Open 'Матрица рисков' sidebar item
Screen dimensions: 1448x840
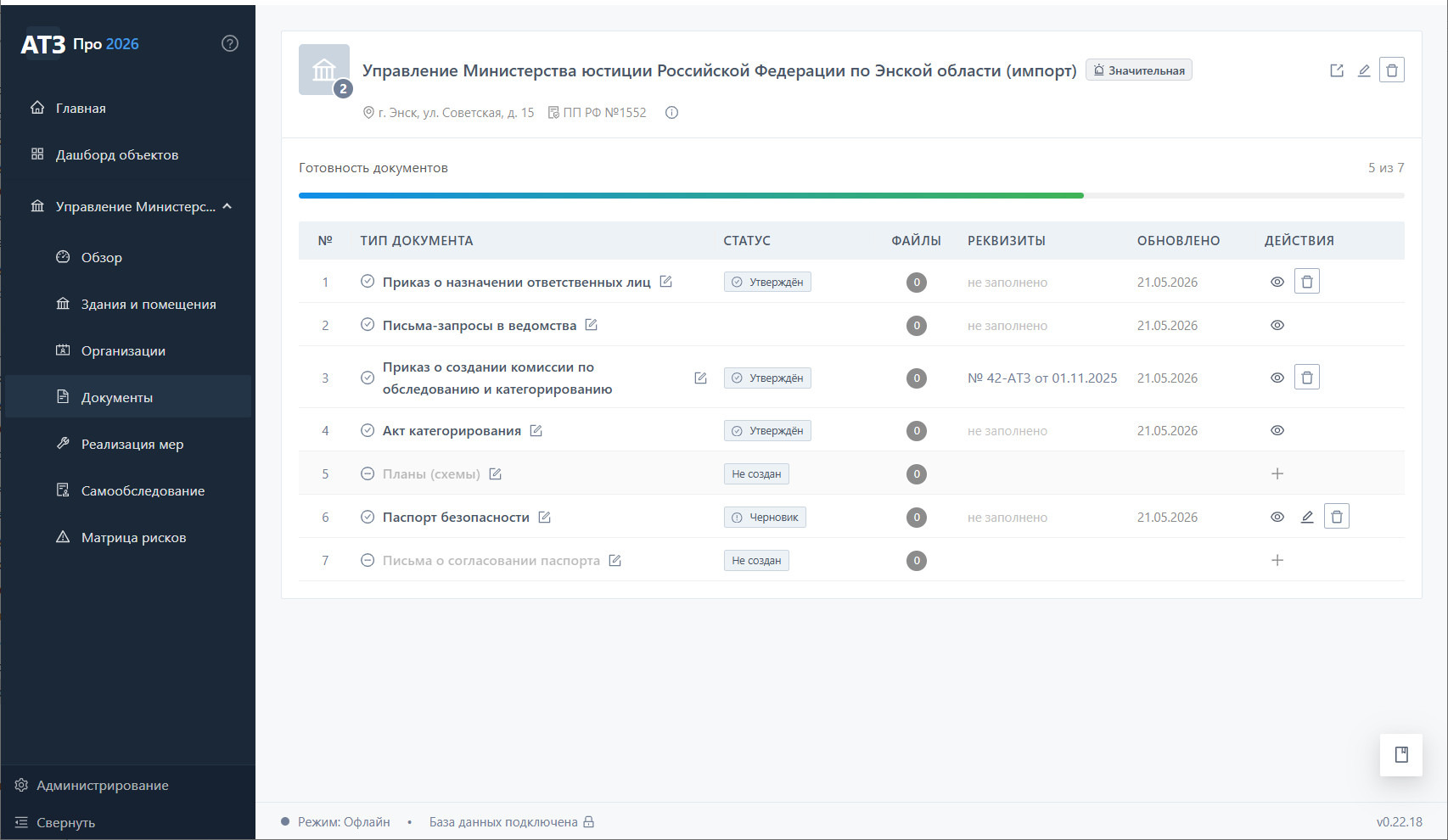click(x=128, y=537)
